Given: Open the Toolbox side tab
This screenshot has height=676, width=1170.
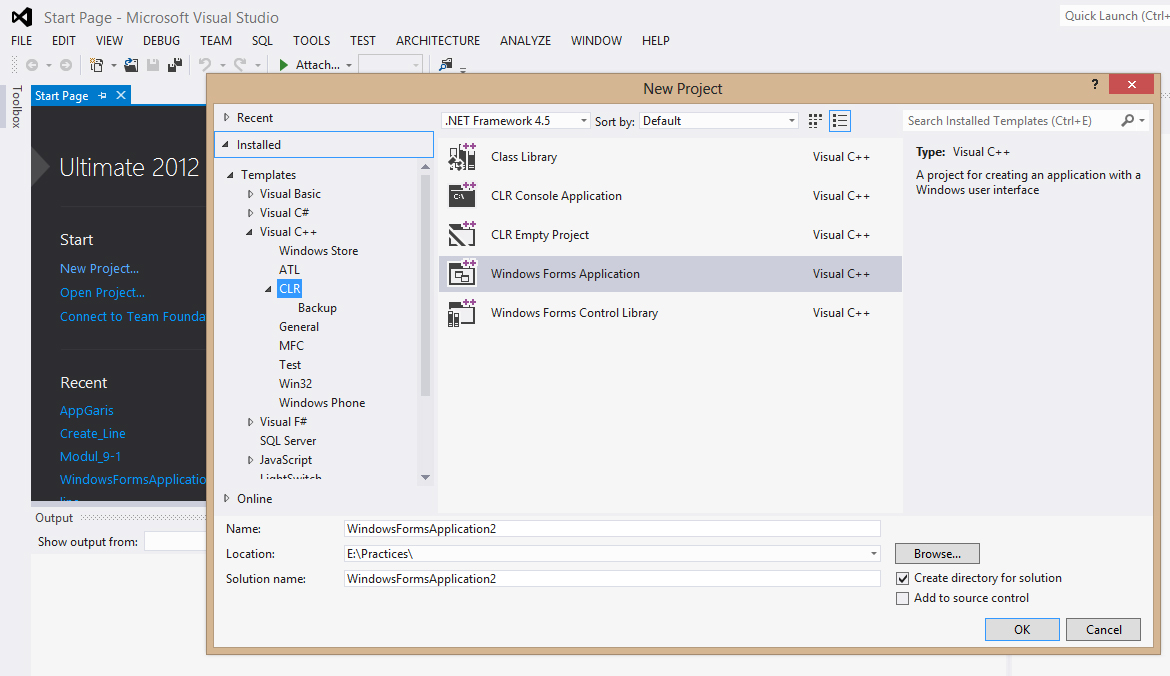Looking at the screenshot, I should (16, 107).
